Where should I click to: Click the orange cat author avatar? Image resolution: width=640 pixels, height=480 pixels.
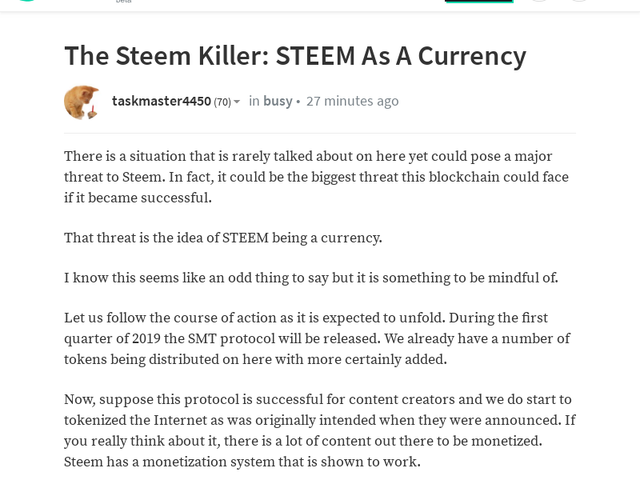(x=82, y=102)
